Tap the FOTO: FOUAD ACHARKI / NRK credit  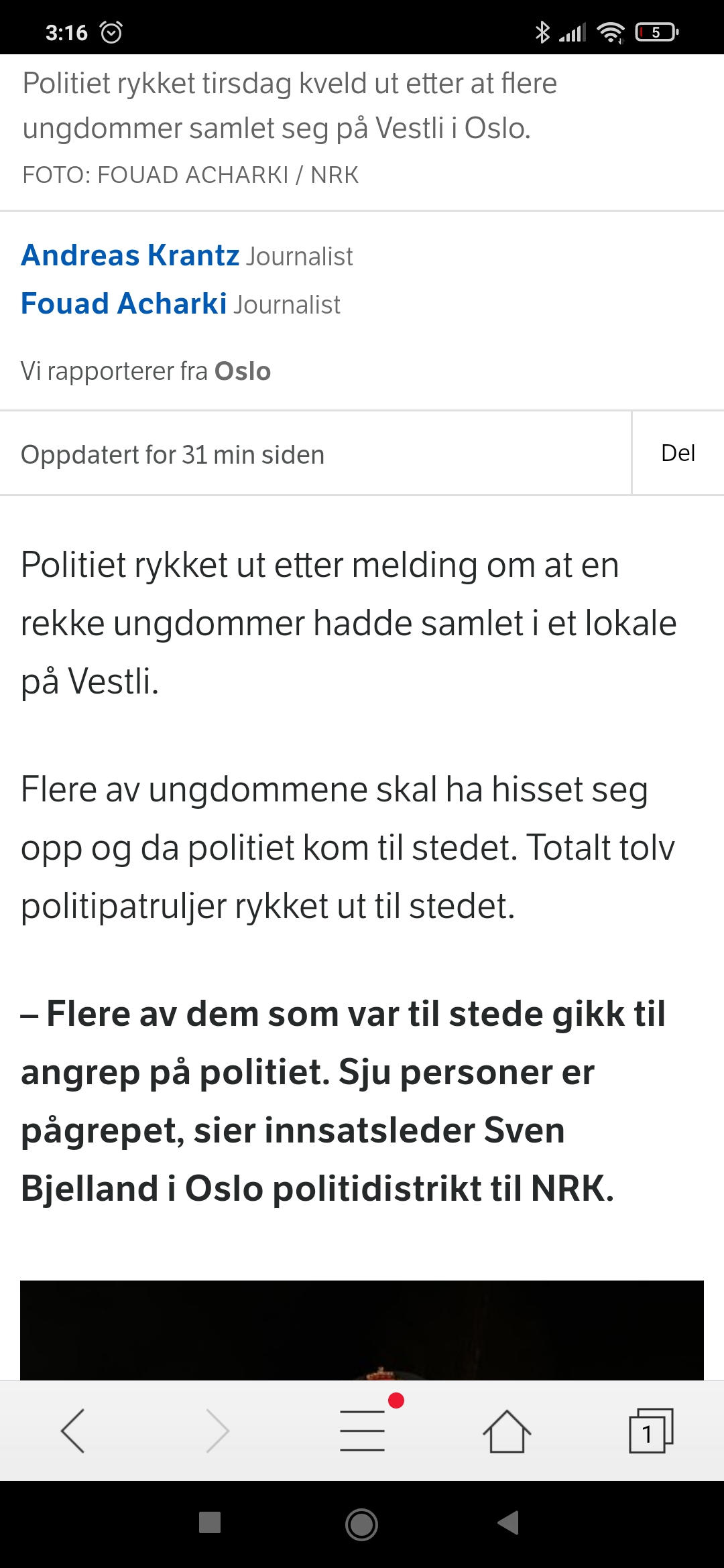[x=191, y=175]
